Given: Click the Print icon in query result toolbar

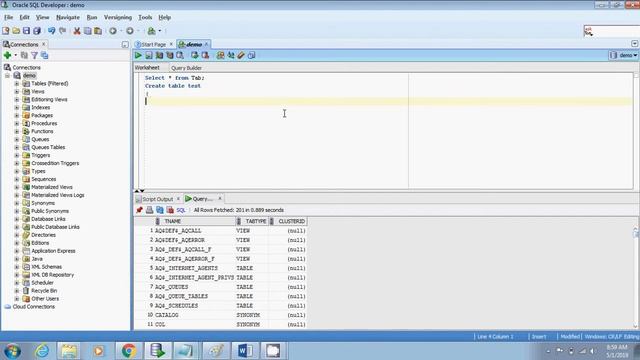Looking at the screenshot, I should [x=149, y=210].
